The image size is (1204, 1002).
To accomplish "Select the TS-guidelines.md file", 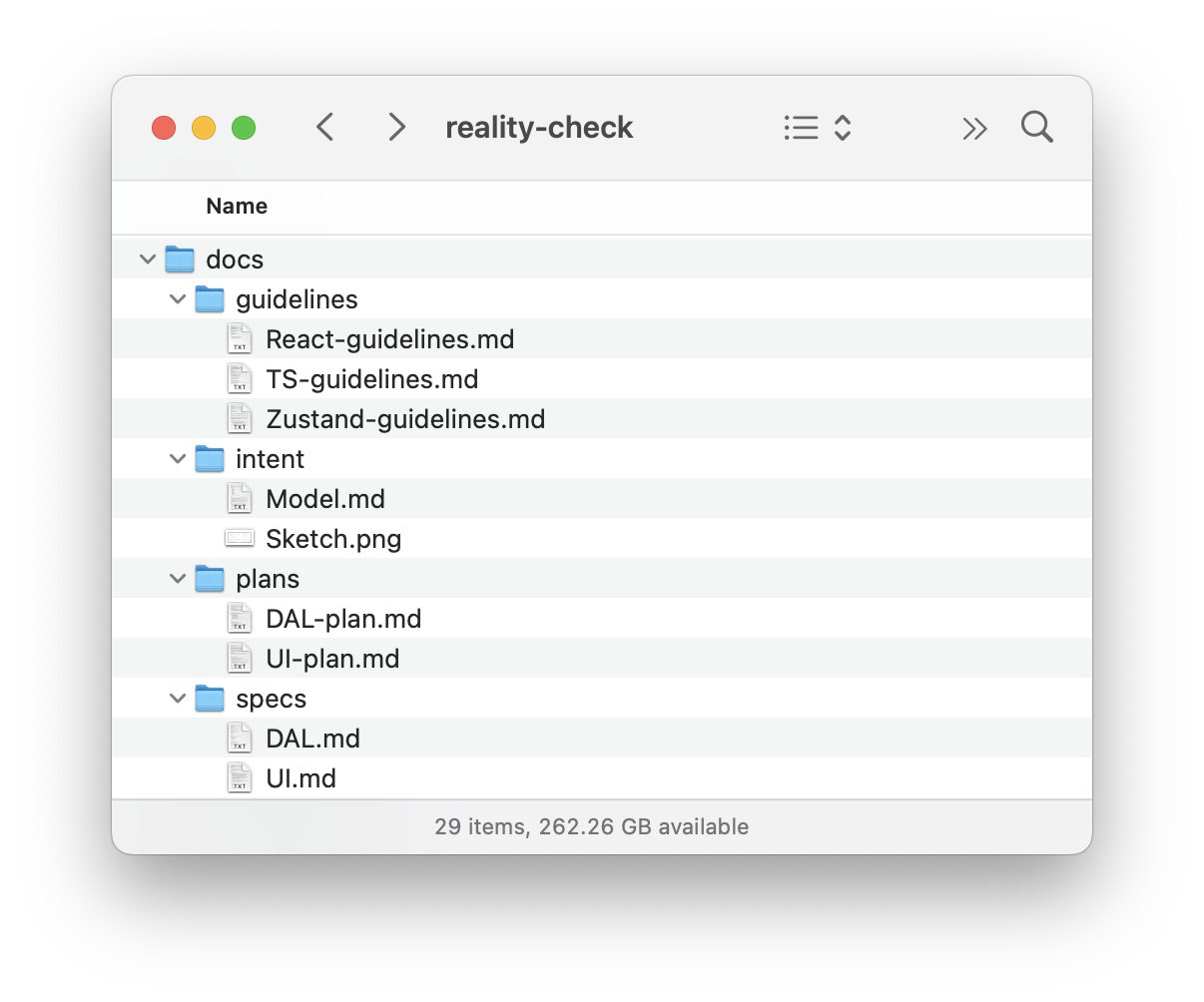I will [371, 378].
